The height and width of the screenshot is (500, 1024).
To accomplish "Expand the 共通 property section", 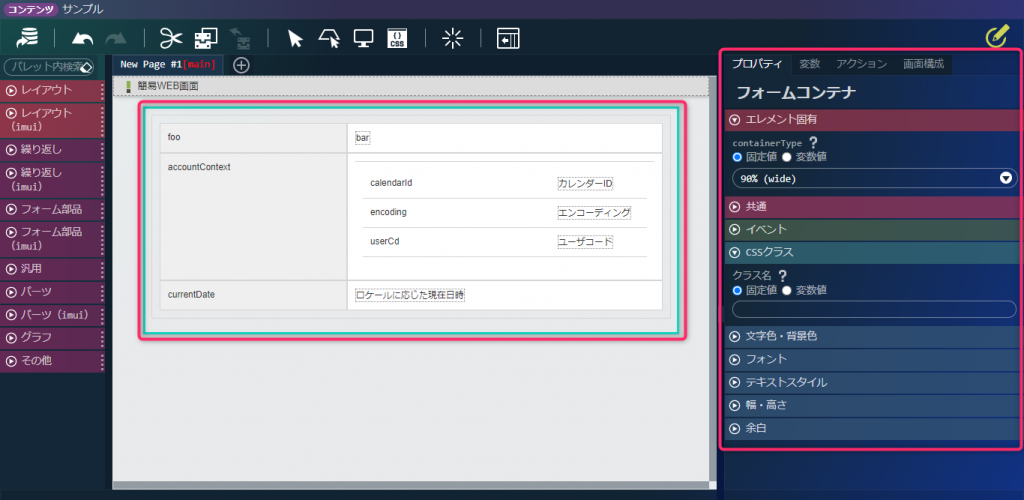I will coord(872,207).
